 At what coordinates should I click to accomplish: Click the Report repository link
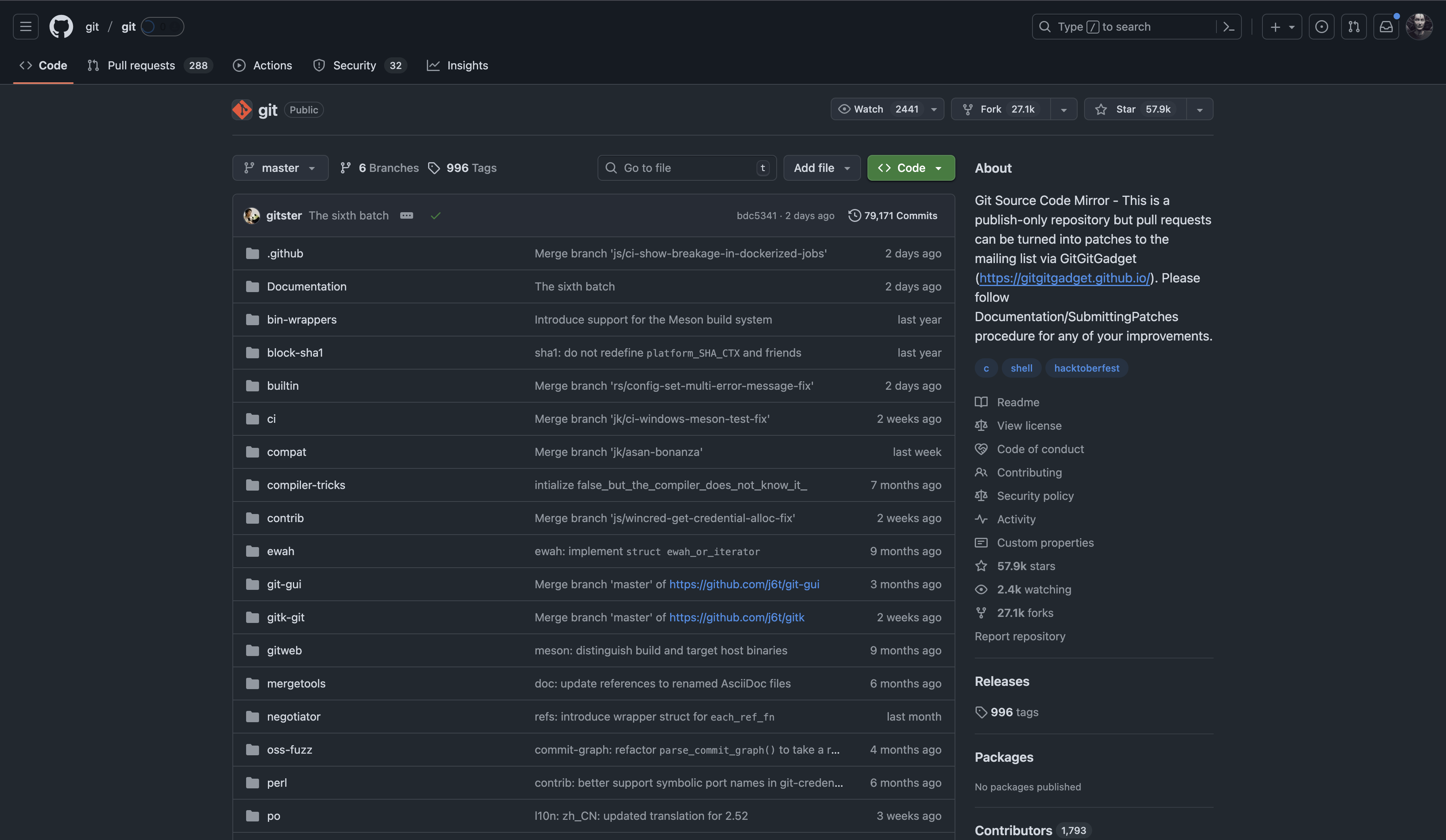(x=1020, y=636)
